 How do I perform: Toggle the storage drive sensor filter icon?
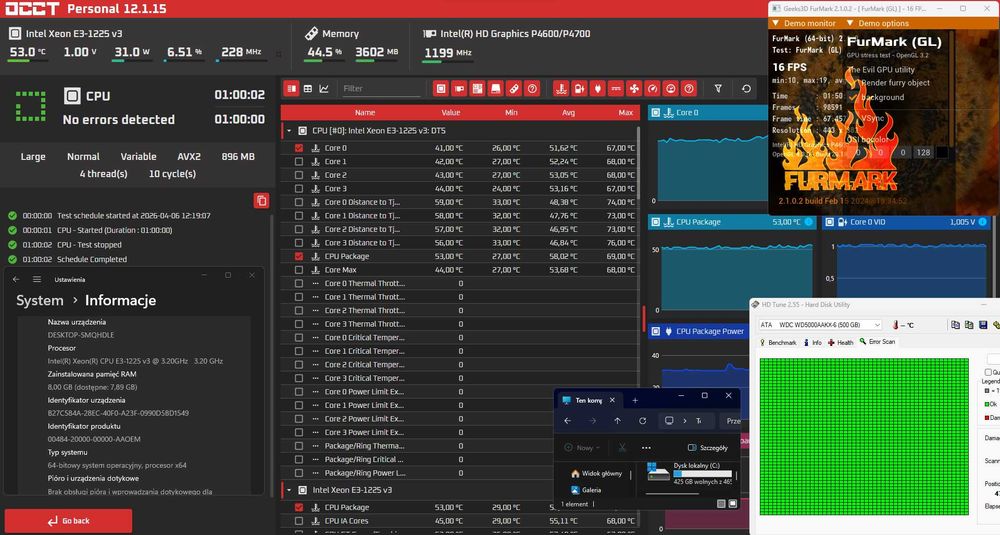pyautogui.click(x=496, y=89)
